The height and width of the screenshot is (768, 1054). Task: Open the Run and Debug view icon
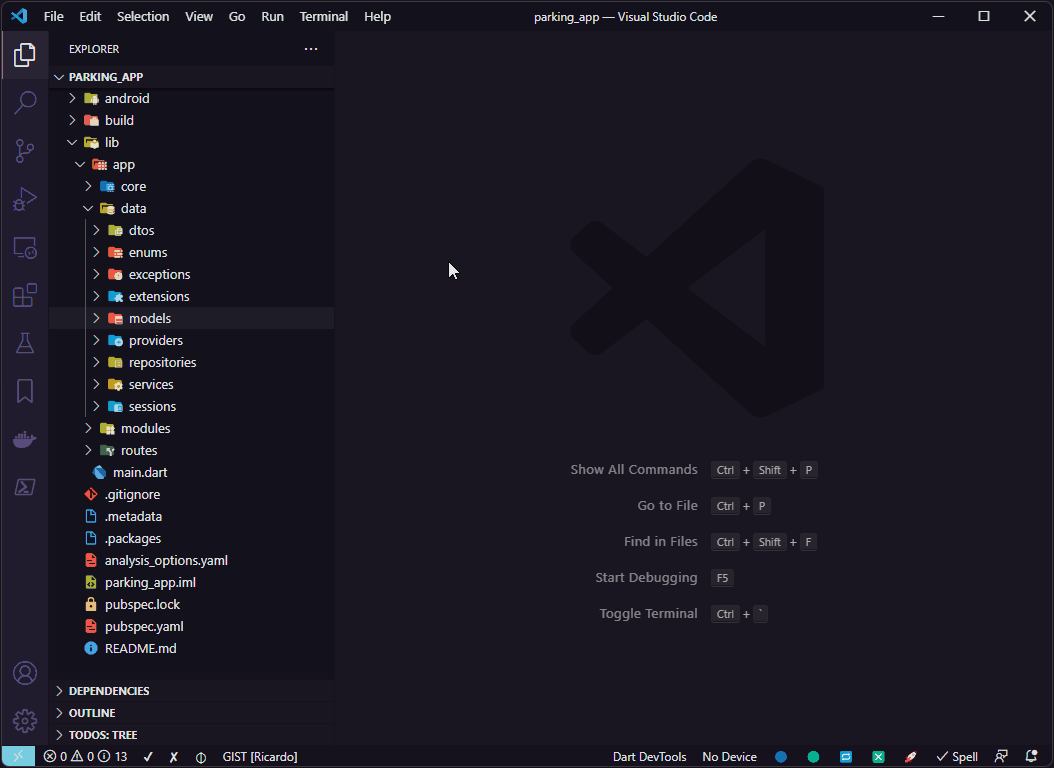coord(25,200)
